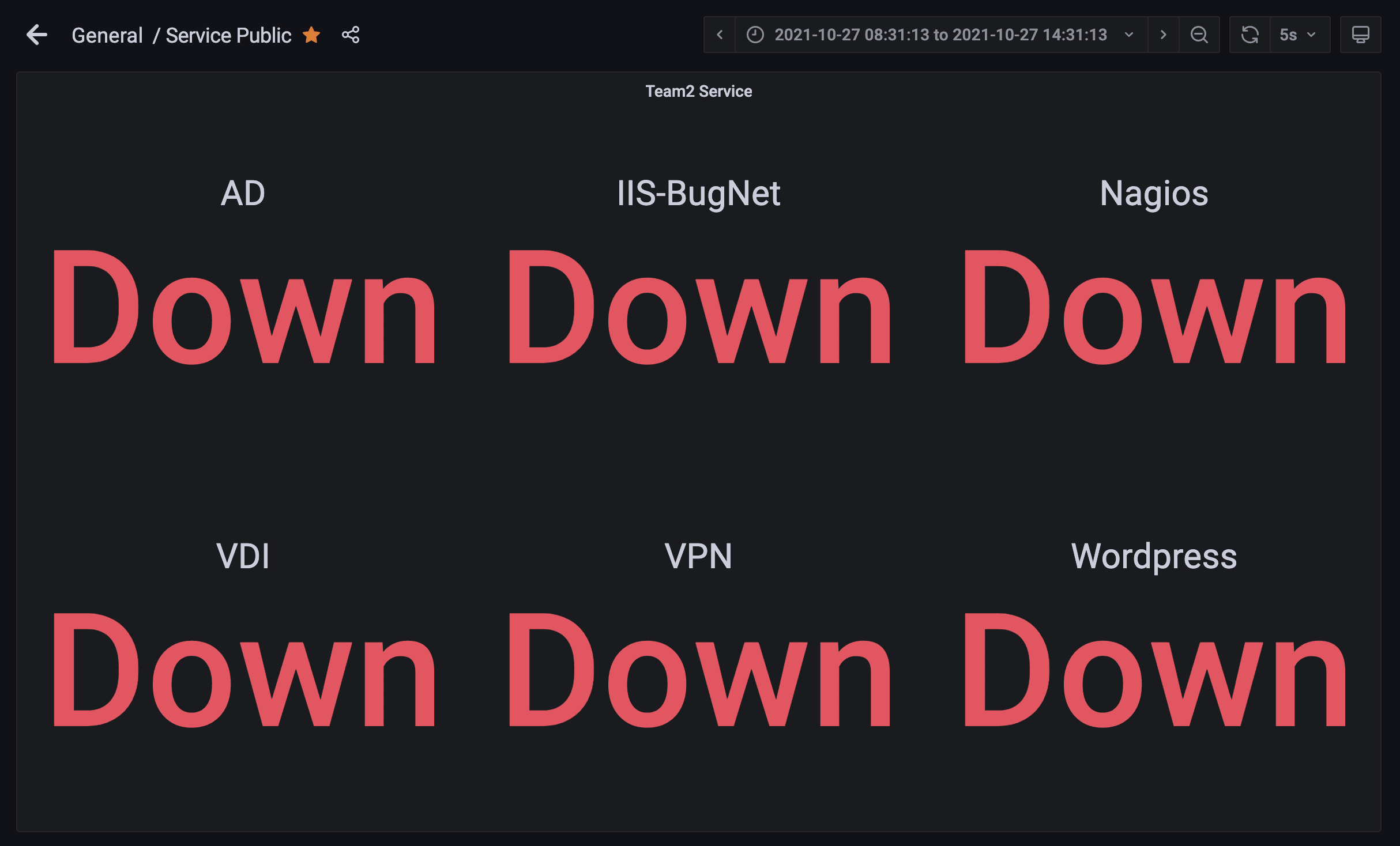Expand the time range picker dropdown
This screenshot has height=846, width=1400.
click(1129, 35)
